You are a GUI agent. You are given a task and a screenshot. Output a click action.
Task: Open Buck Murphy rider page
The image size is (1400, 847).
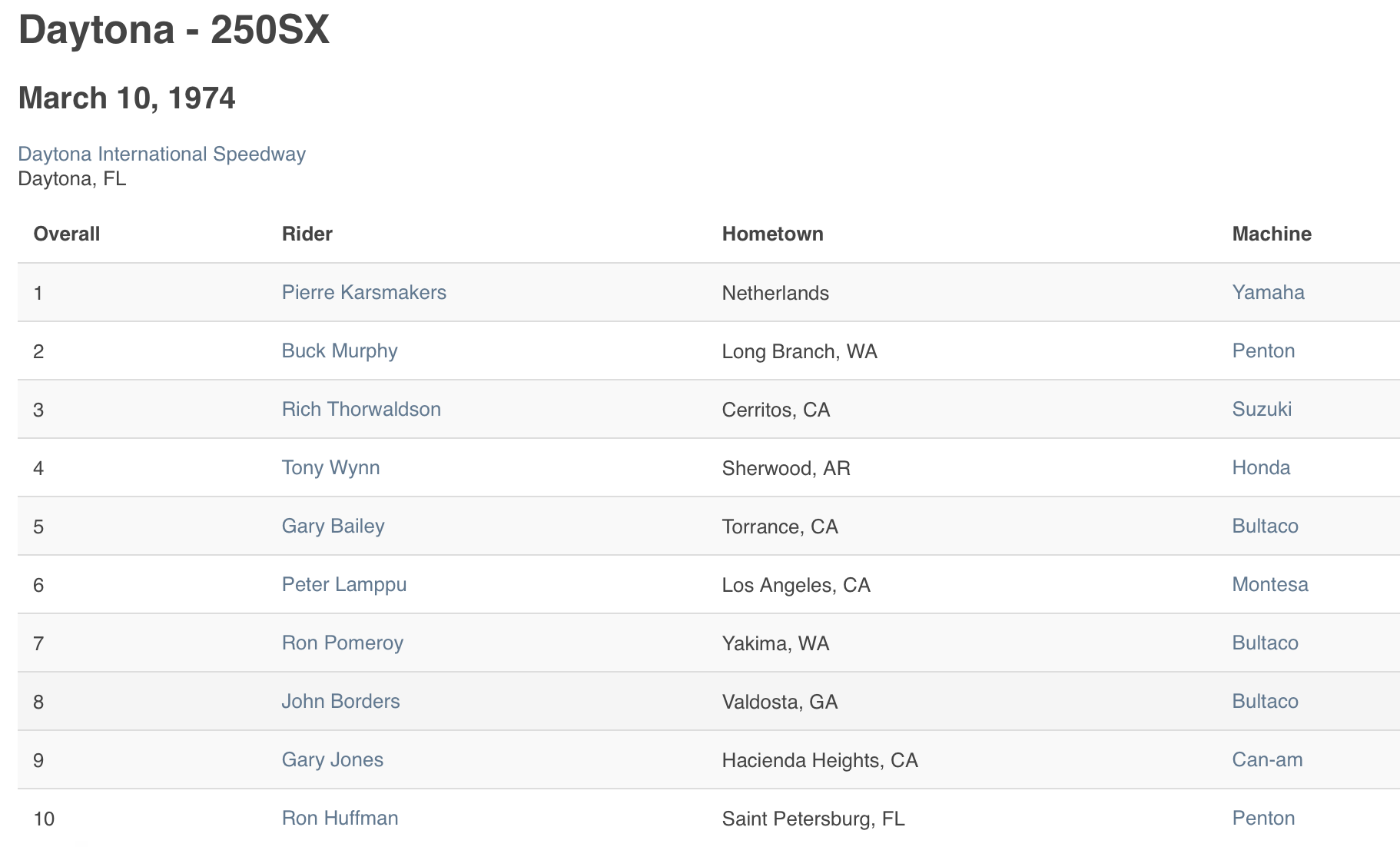pos(339,351)
